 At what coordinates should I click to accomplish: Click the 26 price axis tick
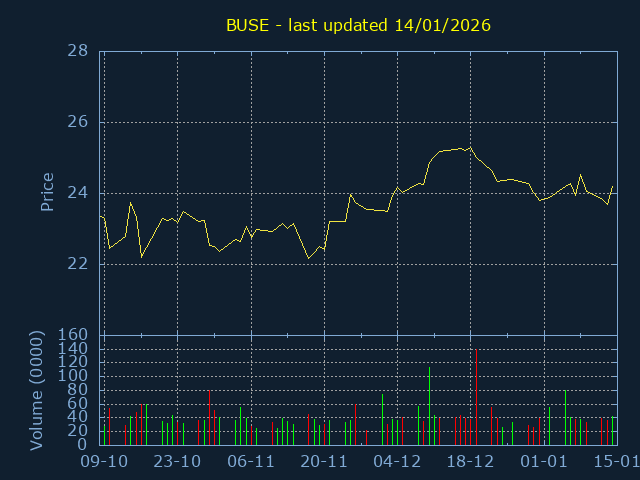point(79,122)
